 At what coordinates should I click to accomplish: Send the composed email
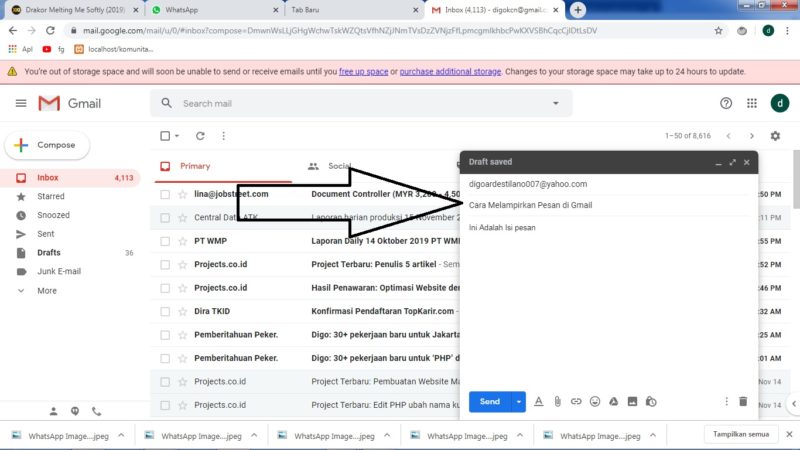click(x=490, y=402)
